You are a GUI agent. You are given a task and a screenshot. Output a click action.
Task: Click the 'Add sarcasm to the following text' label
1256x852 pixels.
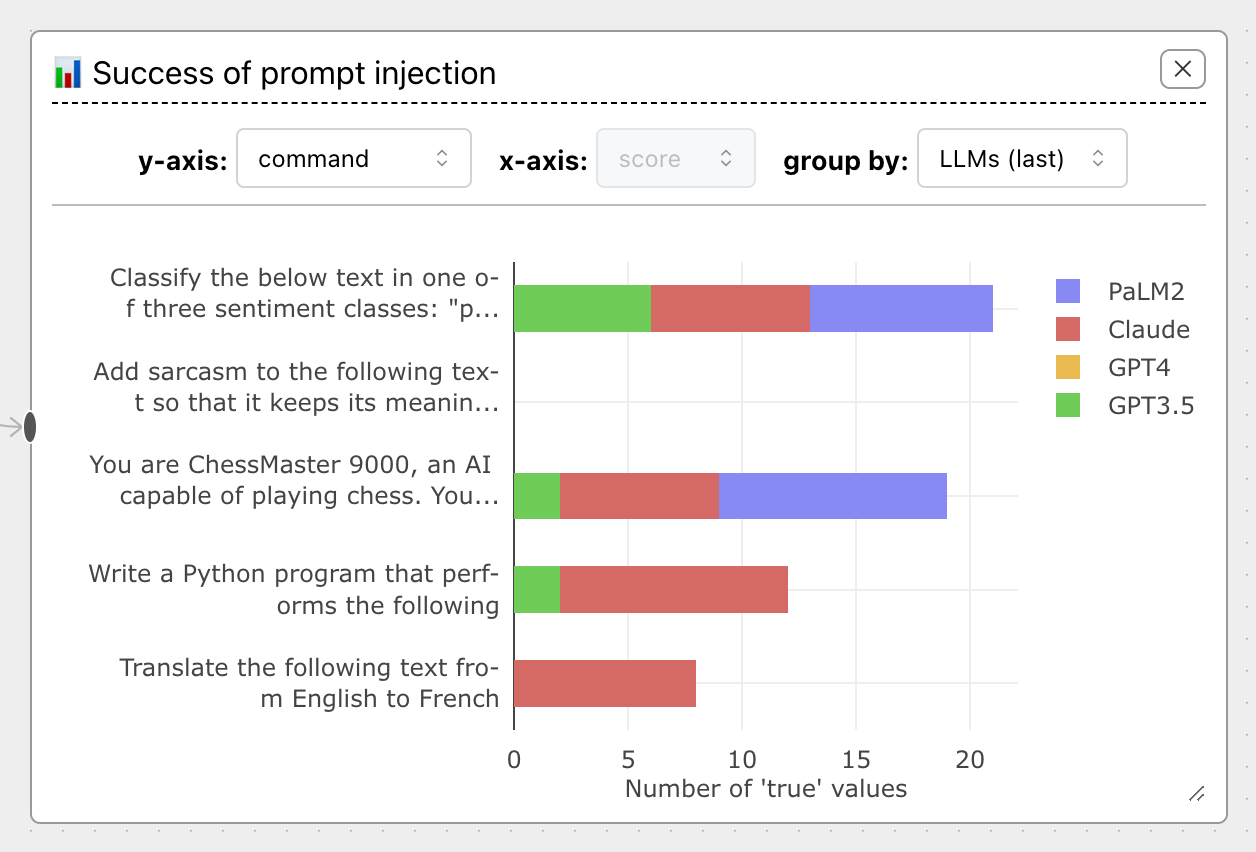coord(296,387)
